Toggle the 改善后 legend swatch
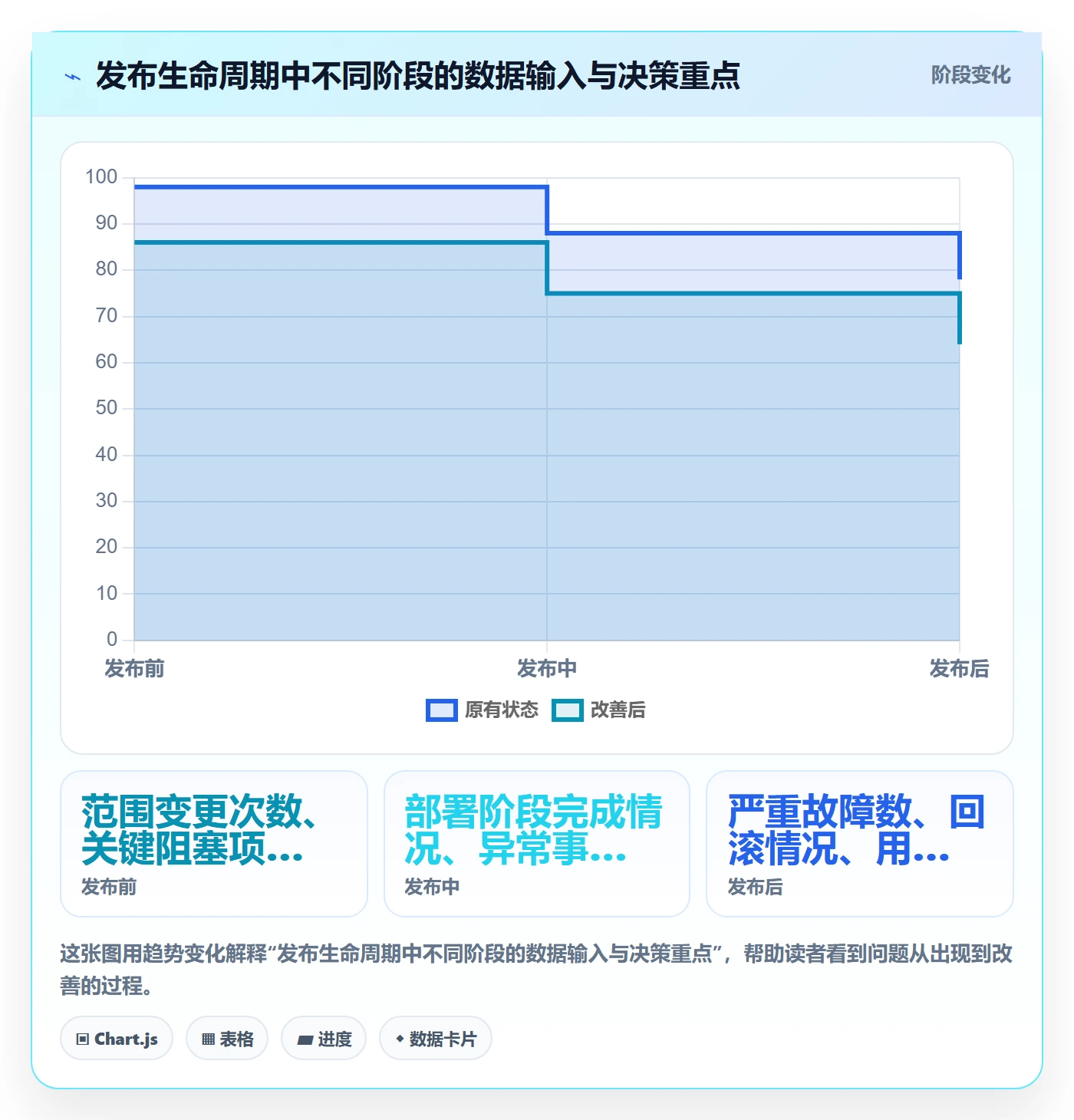The image size is (1074, 1120). coord(568,710)
